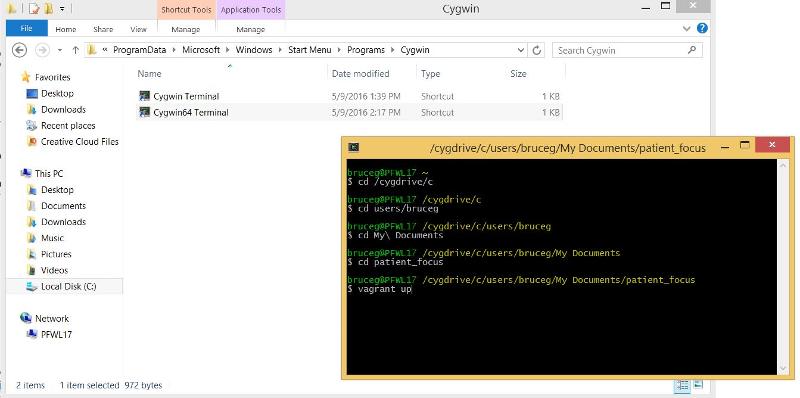Select This PC in navigation pane
The width and height of the screenshot is (800, 398).
pos(49,174)
